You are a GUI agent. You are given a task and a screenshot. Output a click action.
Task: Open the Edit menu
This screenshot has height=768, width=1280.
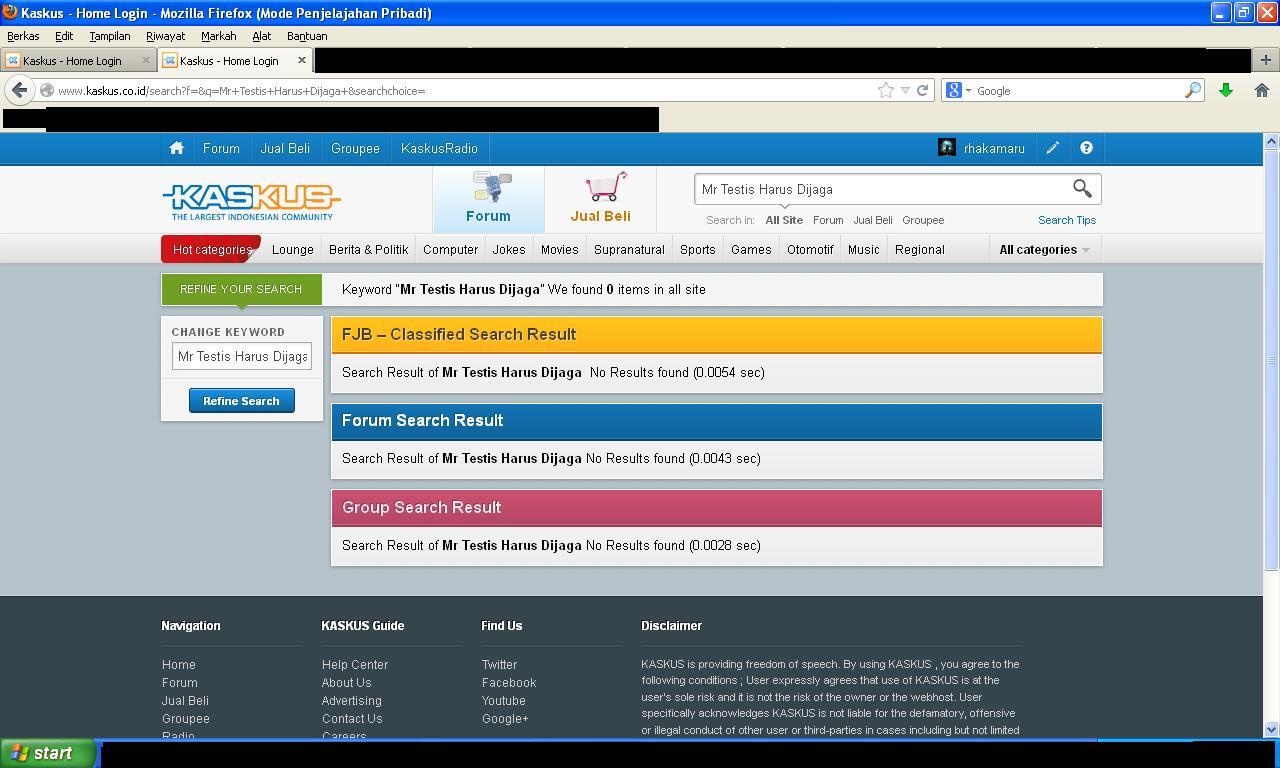click(x=64, y=36)
